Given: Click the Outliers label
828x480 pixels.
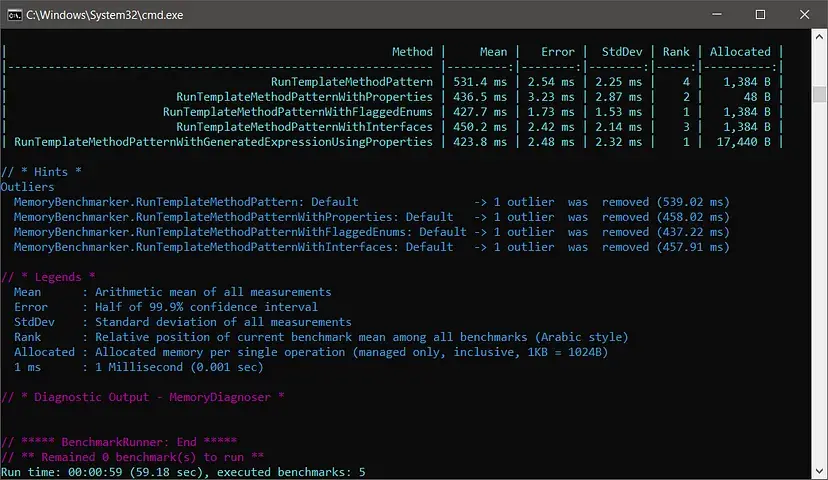Looking at the screenshot, I should tap(27, 187).
